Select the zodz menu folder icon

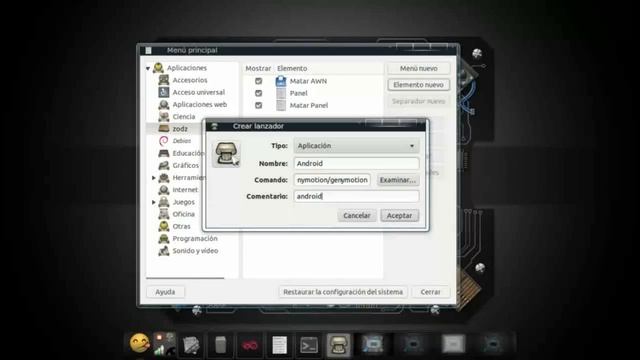[164, 129]
